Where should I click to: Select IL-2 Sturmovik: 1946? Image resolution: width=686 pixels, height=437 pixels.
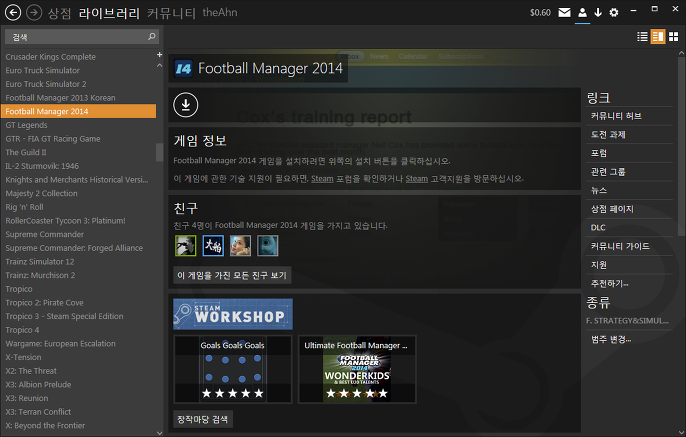pos(42,166)
